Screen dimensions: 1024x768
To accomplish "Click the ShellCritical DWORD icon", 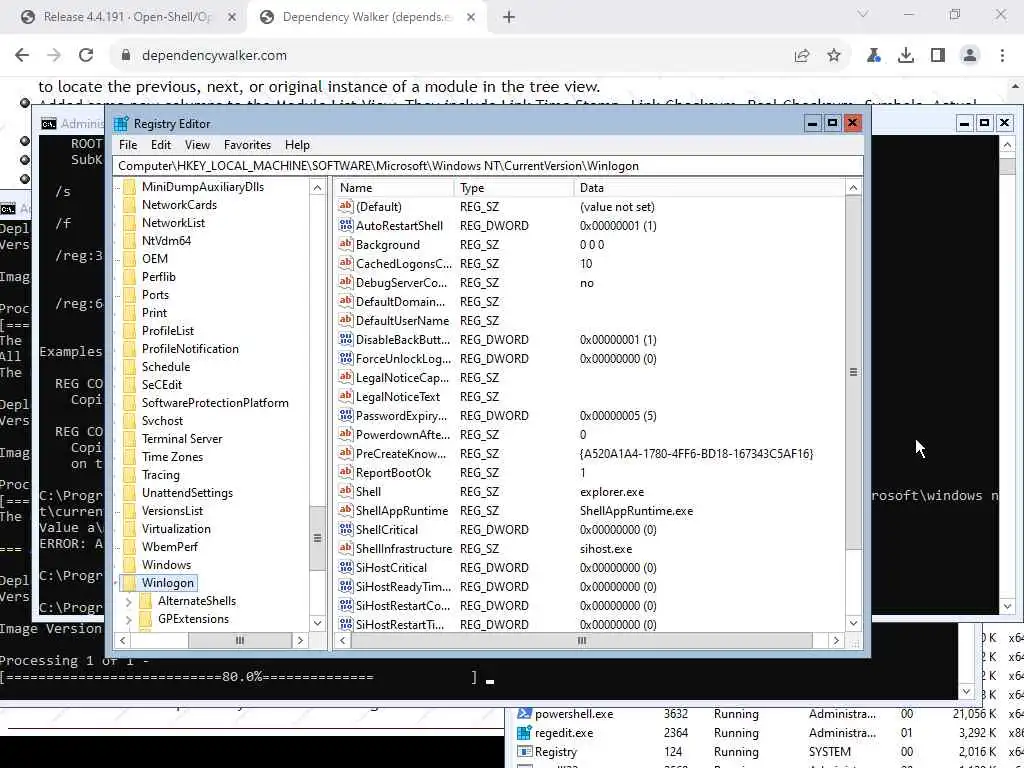I will point(345,529).
